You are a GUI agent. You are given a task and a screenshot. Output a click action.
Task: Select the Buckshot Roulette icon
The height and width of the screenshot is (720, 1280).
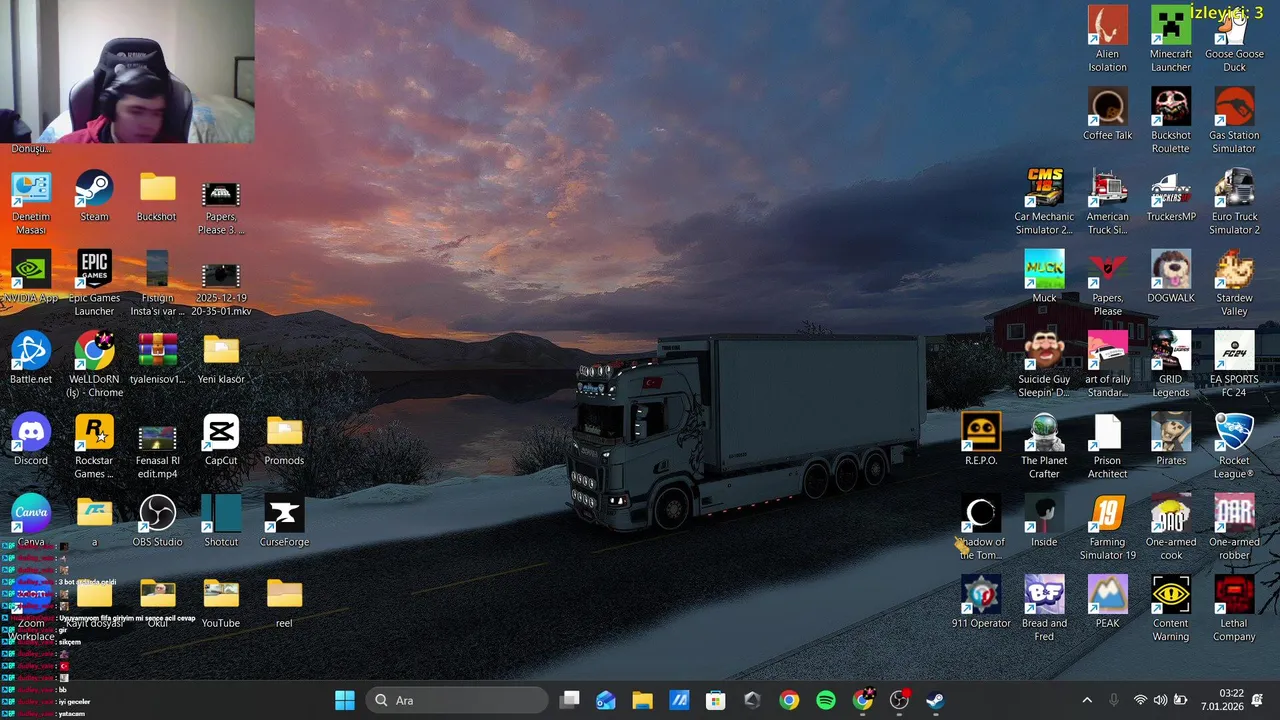tap(1171, 121)
